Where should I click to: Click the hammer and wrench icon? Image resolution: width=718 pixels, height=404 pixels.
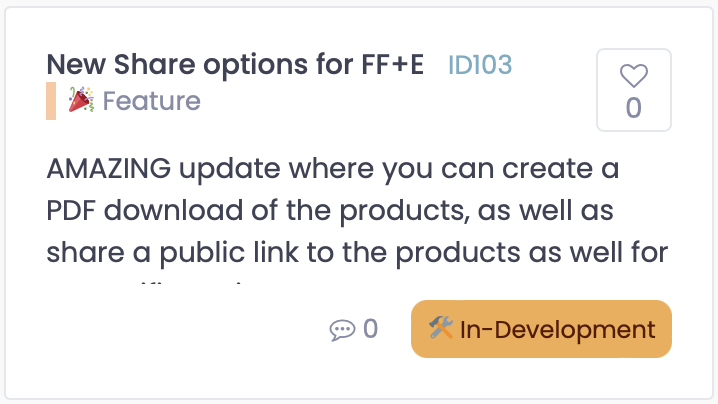(x=441, y=327)
